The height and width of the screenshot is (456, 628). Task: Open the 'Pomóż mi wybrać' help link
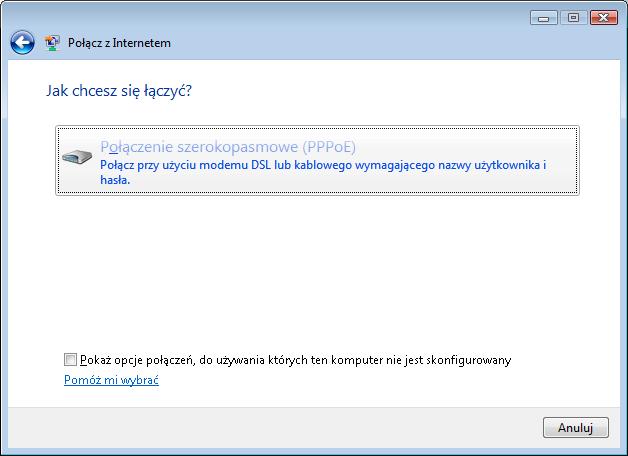111,381
